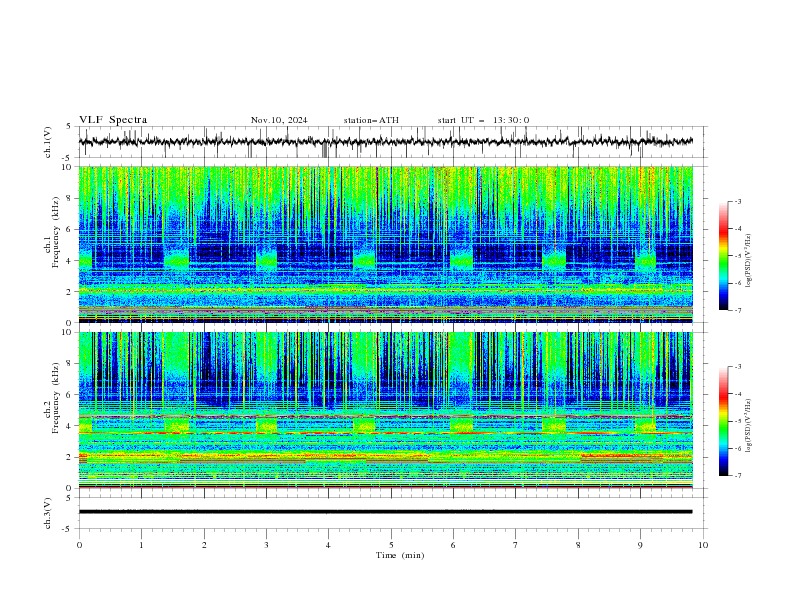Click tick label "3" on the Time axis

(x=266, y=545)
